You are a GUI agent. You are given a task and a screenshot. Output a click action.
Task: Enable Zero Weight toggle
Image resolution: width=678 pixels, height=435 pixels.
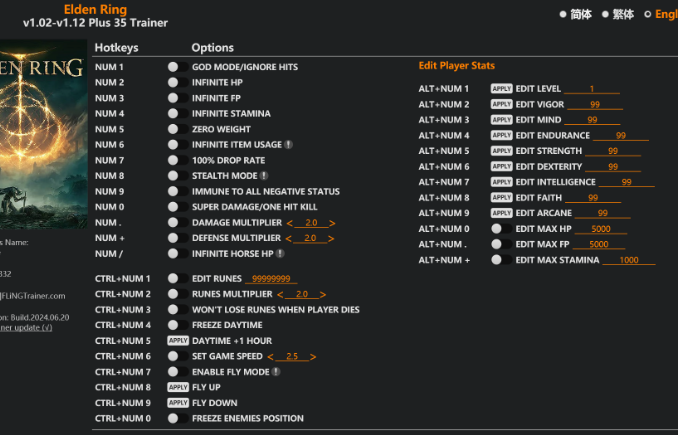tap(178, 129)
